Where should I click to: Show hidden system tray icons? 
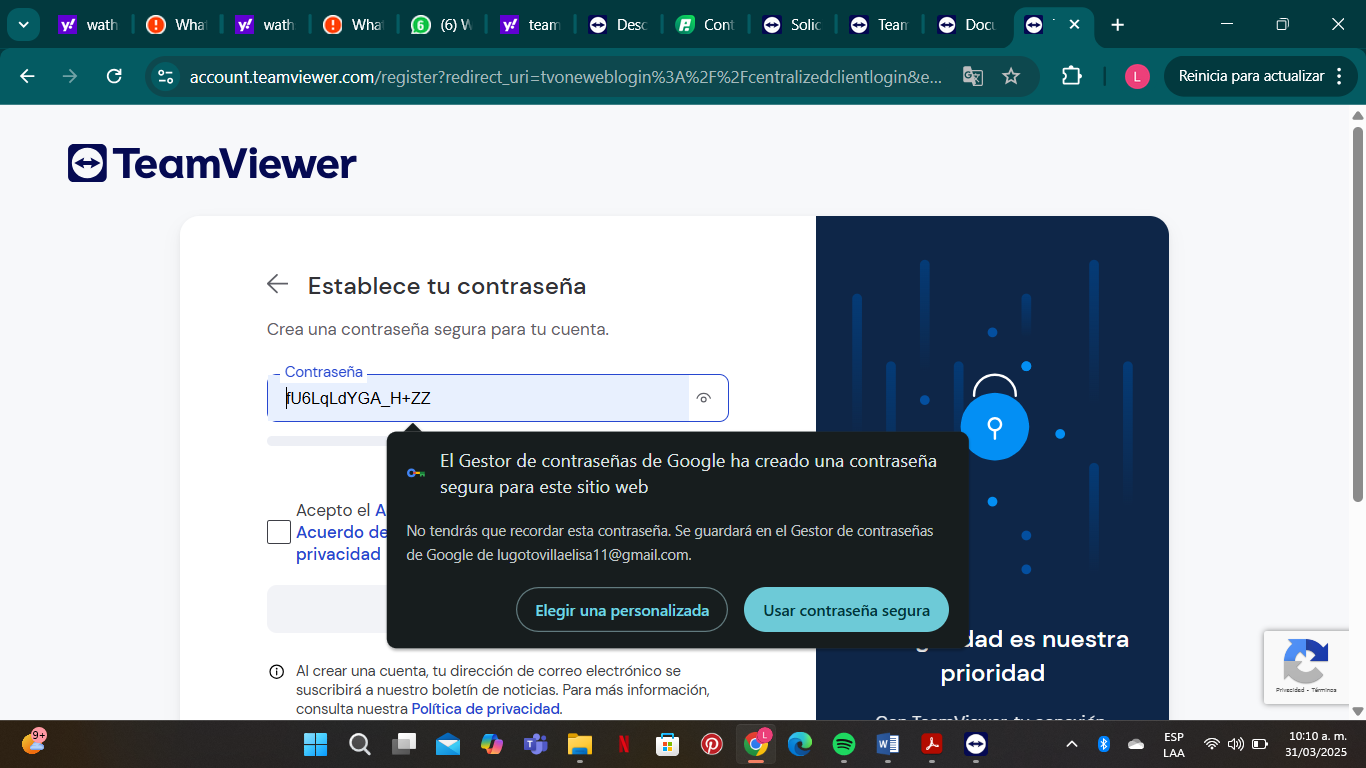1072,744
